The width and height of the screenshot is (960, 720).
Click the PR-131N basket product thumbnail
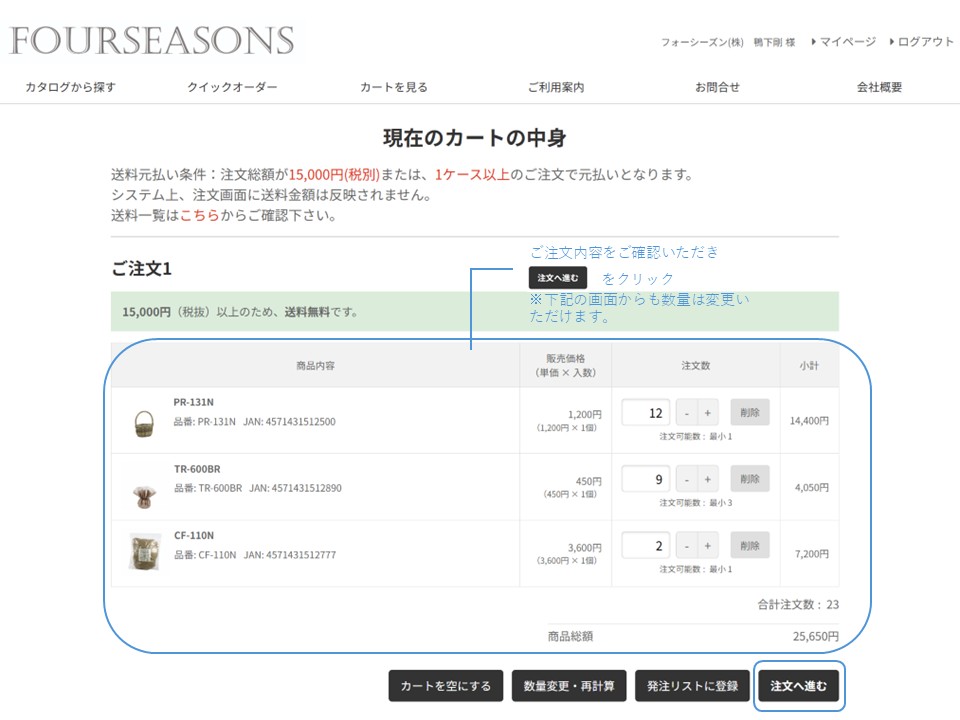pos(145,423)
